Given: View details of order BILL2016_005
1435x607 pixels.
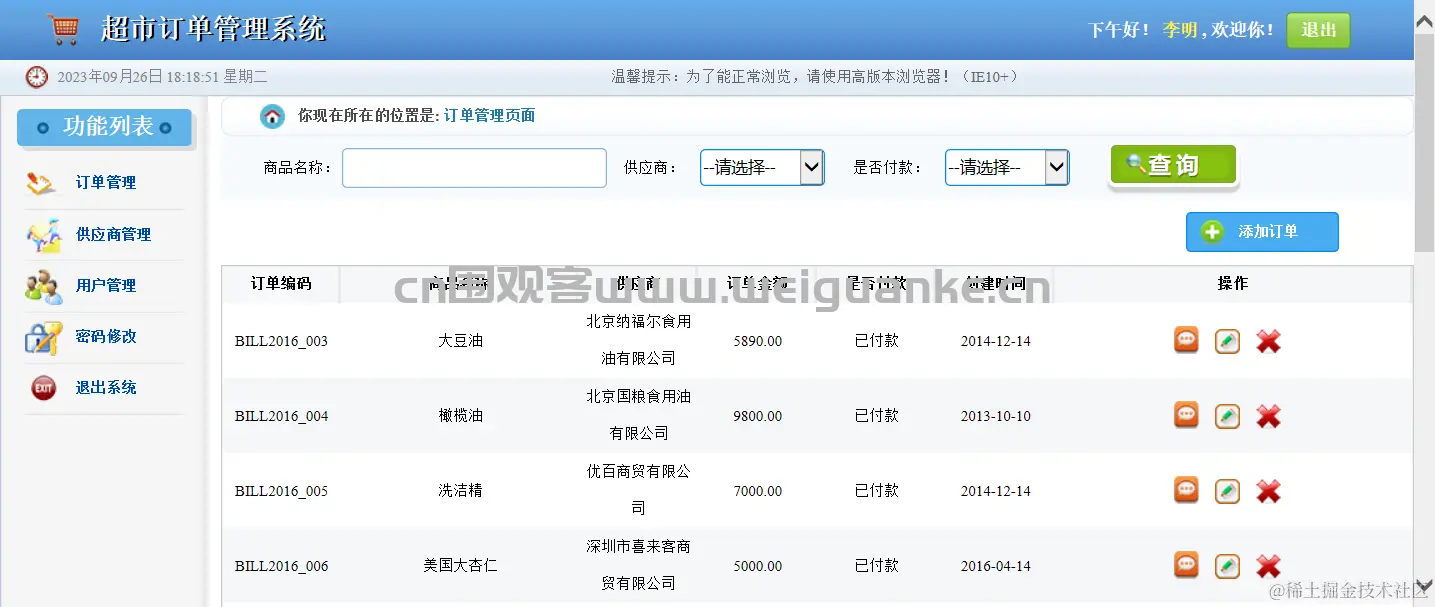Looking at the screenshot, I should [x=1187, y=491].
